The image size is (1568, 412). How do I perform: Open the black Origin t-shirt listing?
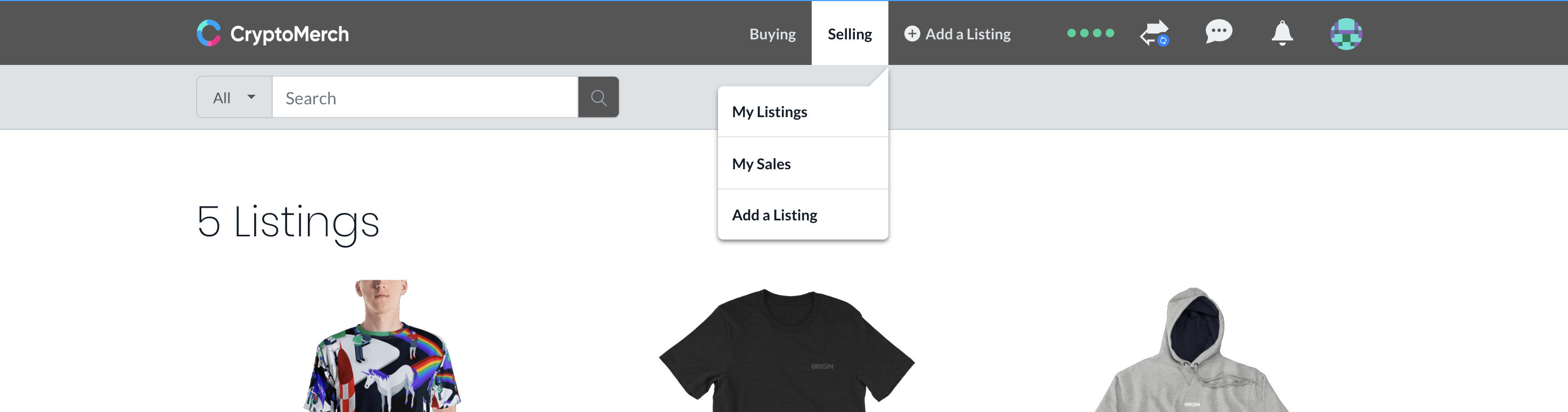point(787,350)
